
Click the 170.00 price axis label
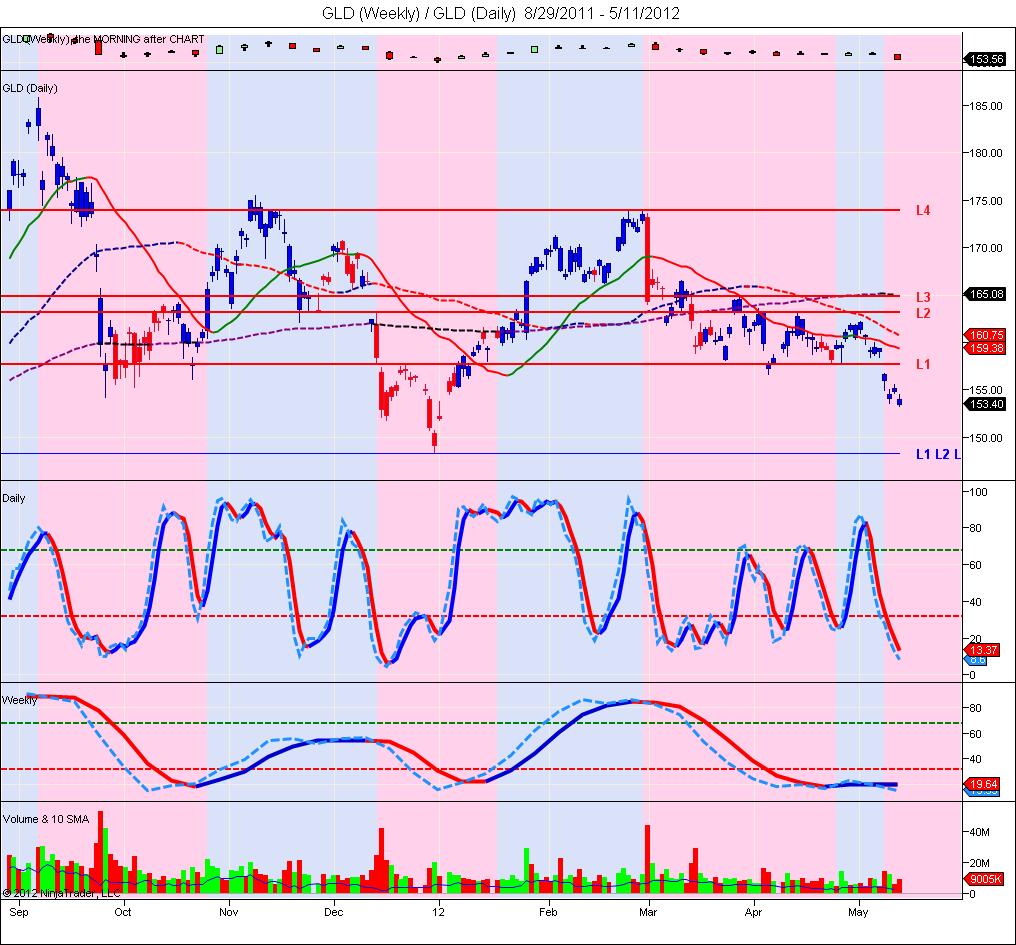click(x=986, y=248)
